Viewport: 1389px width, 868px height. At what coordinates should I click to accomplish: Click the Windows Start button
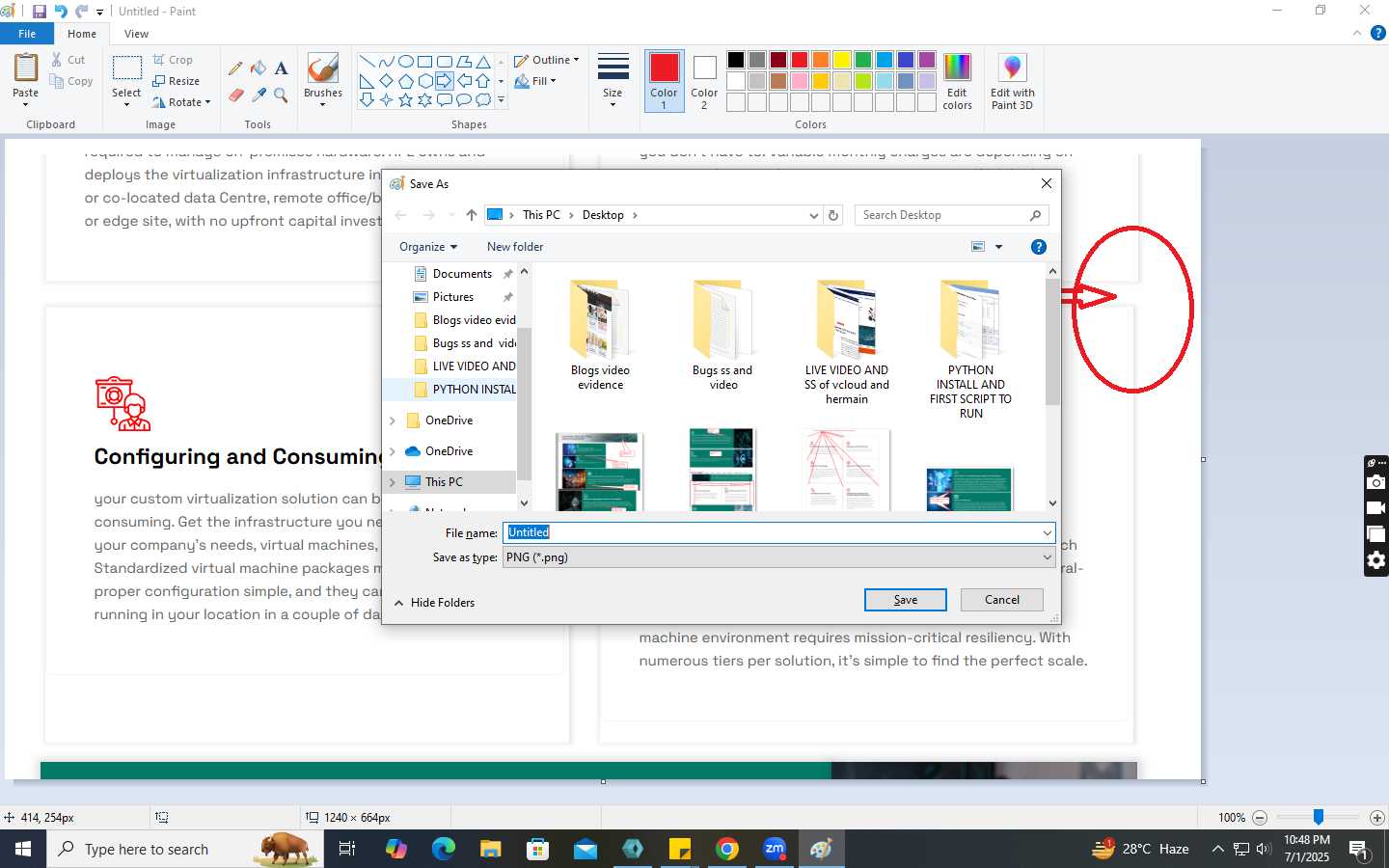coord(23,849)
